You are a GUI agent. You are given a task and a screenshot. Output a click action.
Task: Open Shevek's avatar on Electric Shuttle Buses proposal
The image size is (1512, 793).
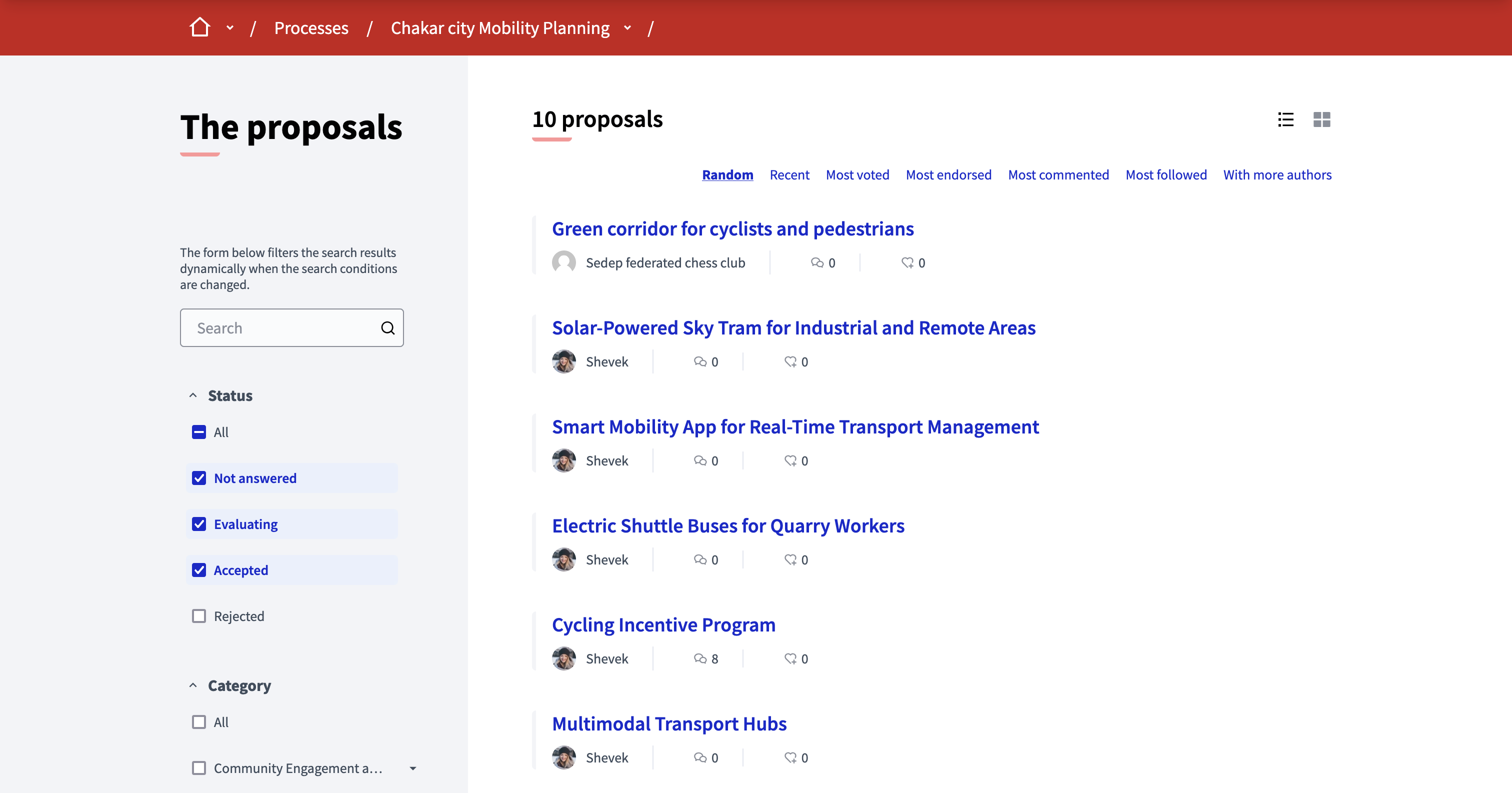563,559
